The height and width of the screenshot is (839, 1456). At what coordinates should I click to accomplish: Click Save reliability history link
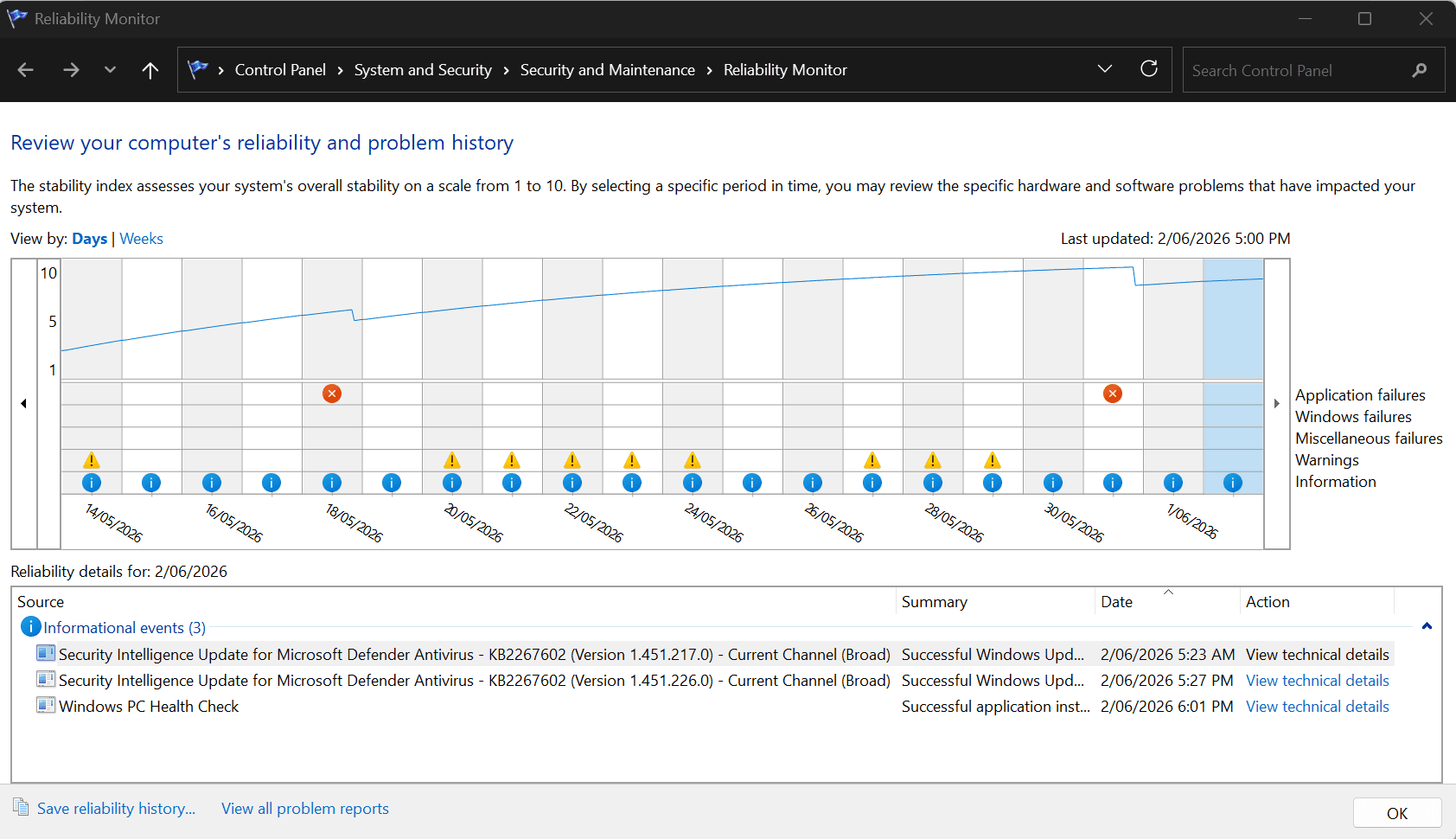point(116,809)
